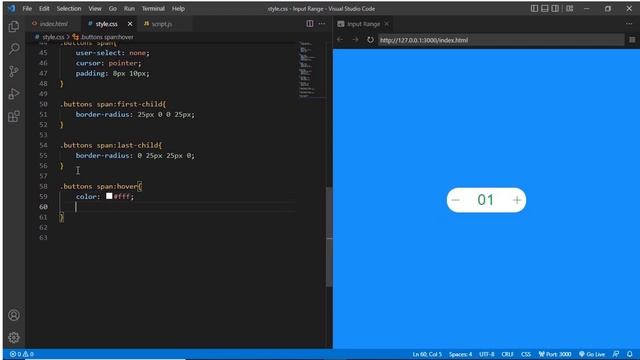640x360 pixels.
Task: Click Go Live in status bar
Action: click(x=592, y=354)
